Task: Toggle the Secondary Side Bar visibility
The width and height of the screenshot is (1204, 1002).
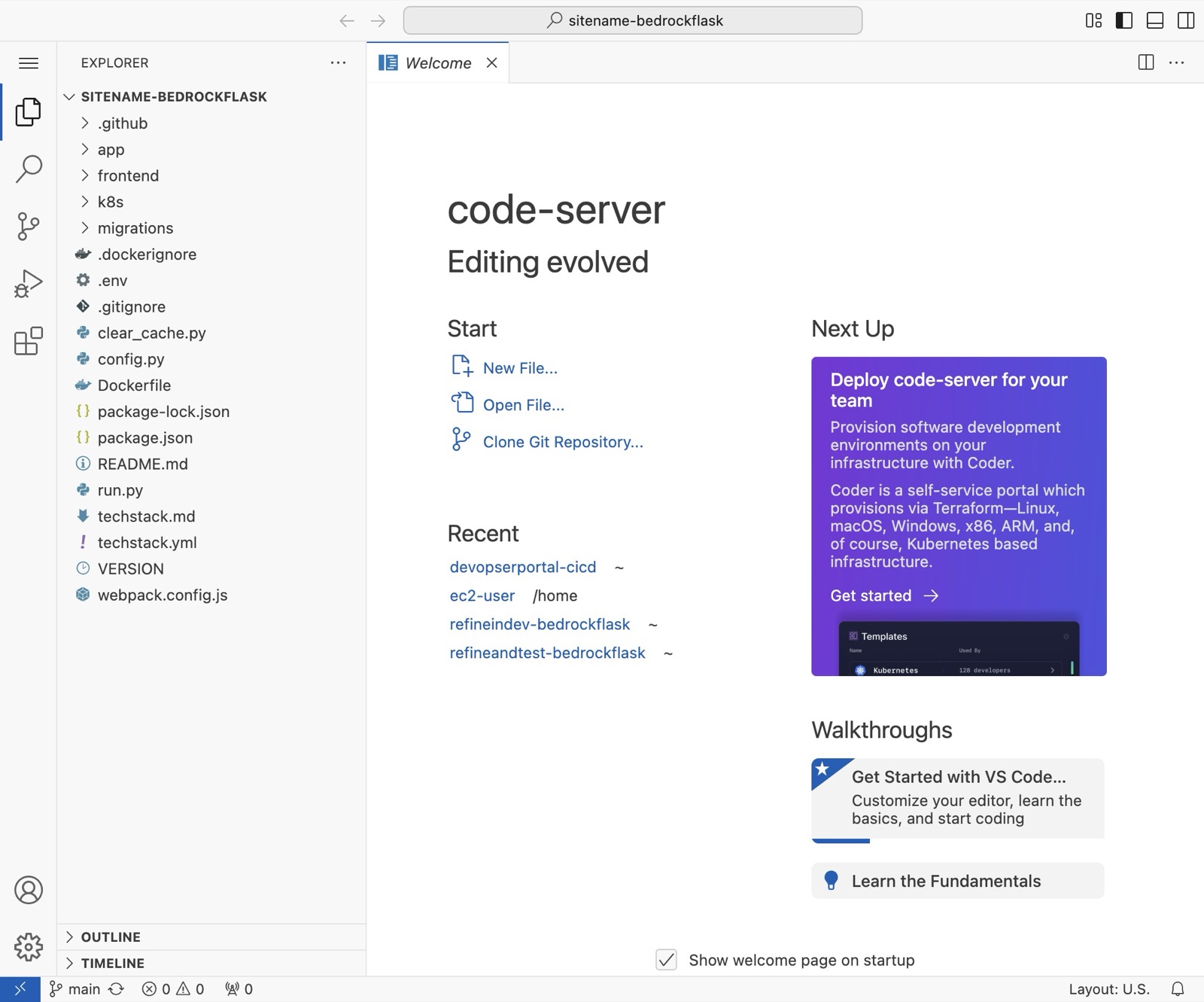Action: pyautogui.click(x=1186, y=20)
